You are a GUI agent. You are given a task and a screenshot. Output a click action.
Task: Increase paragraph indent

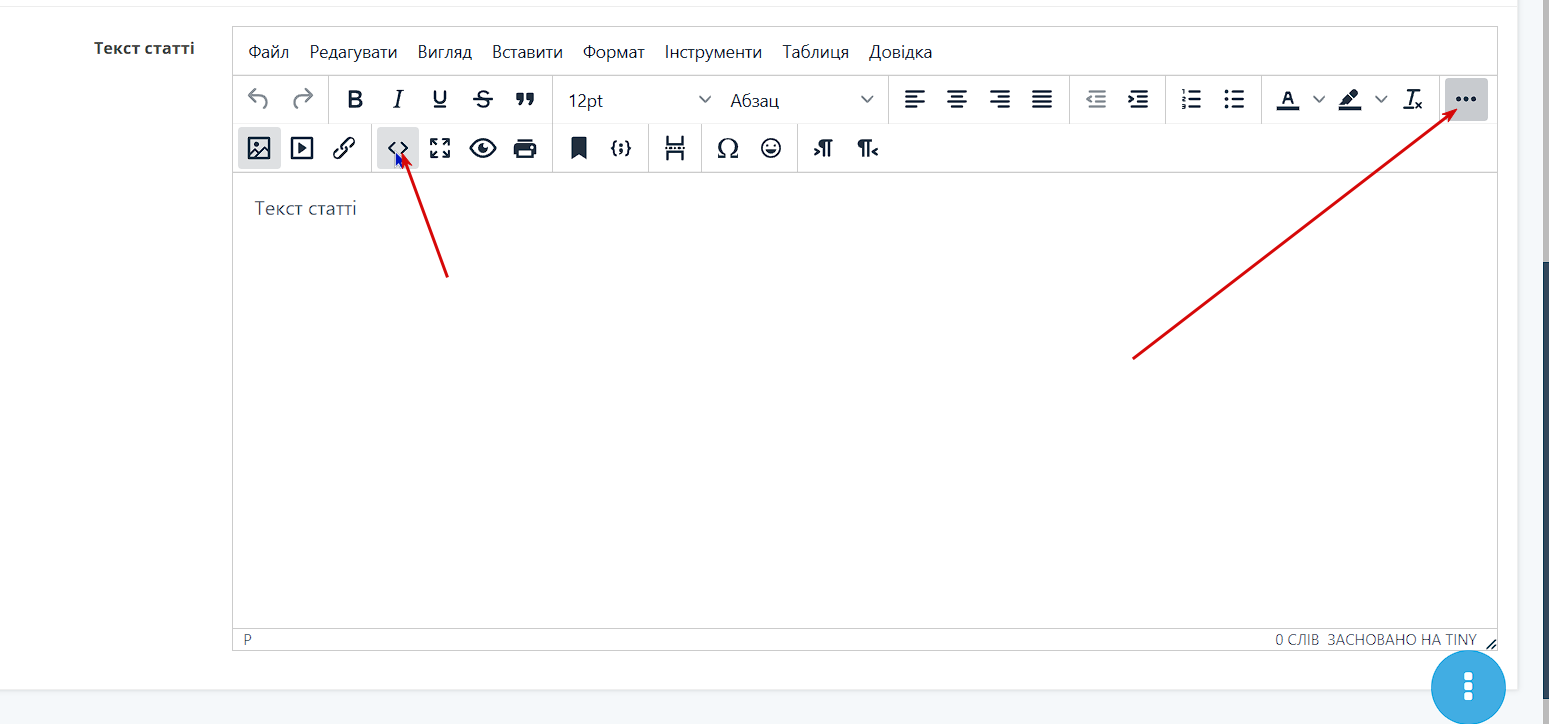[1138, 99]
